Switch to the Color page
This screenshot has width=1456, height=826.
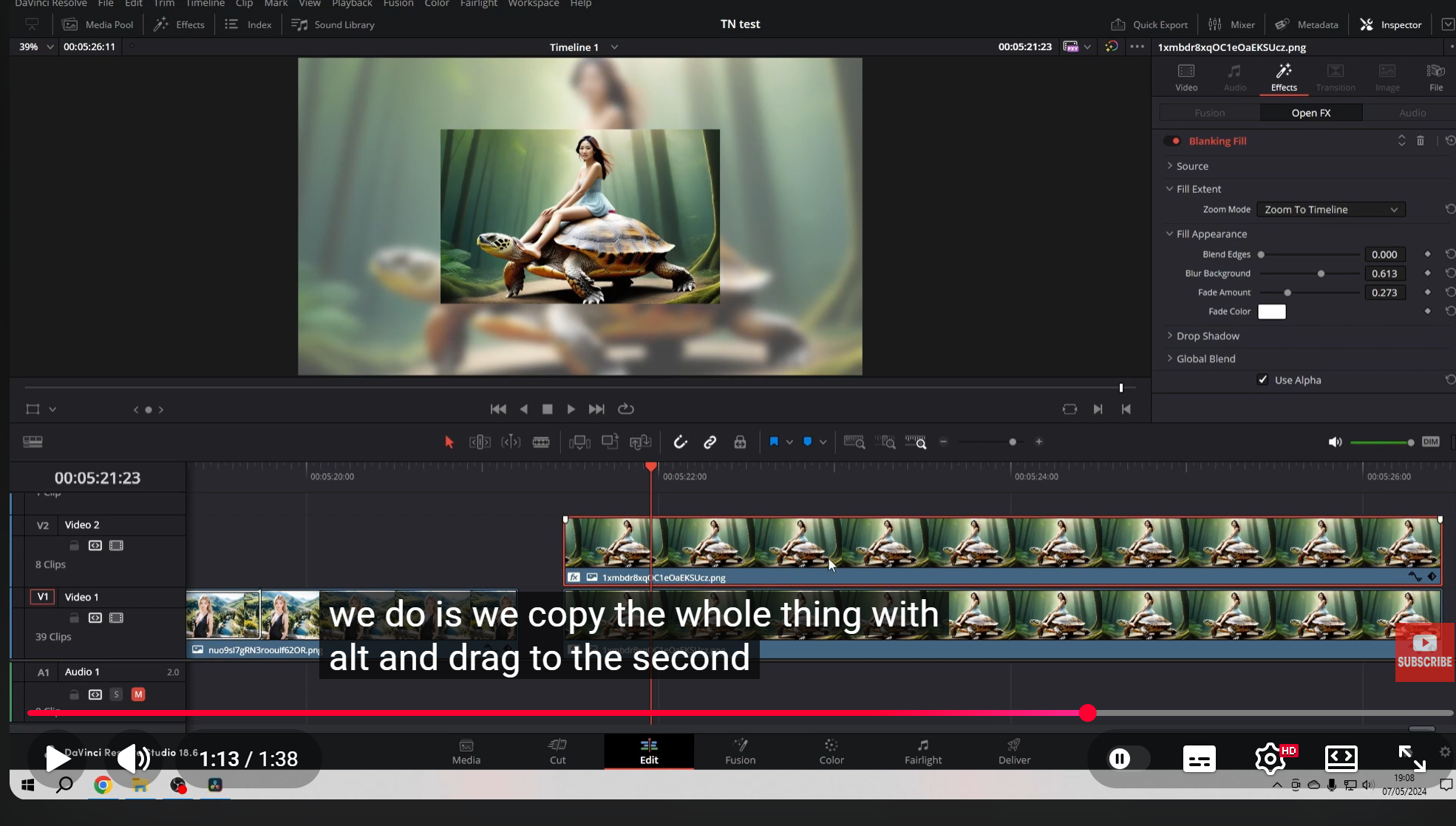pyautogui.click(x=831, y=751)
